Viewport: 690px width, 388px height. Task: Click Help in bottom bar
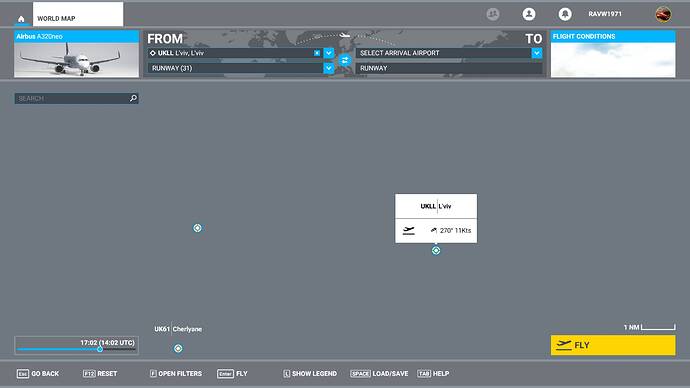(433, 373)
